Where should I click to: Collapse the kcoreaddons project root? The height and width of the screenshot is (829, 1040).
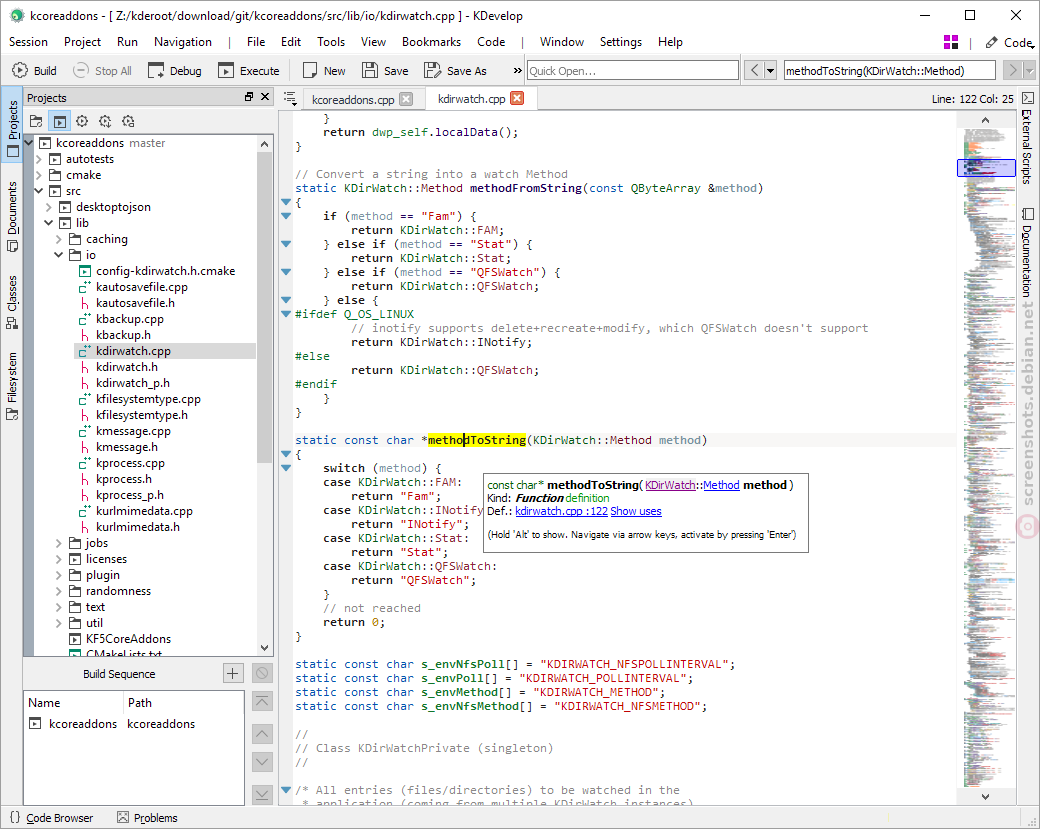(x=29, y=143)
